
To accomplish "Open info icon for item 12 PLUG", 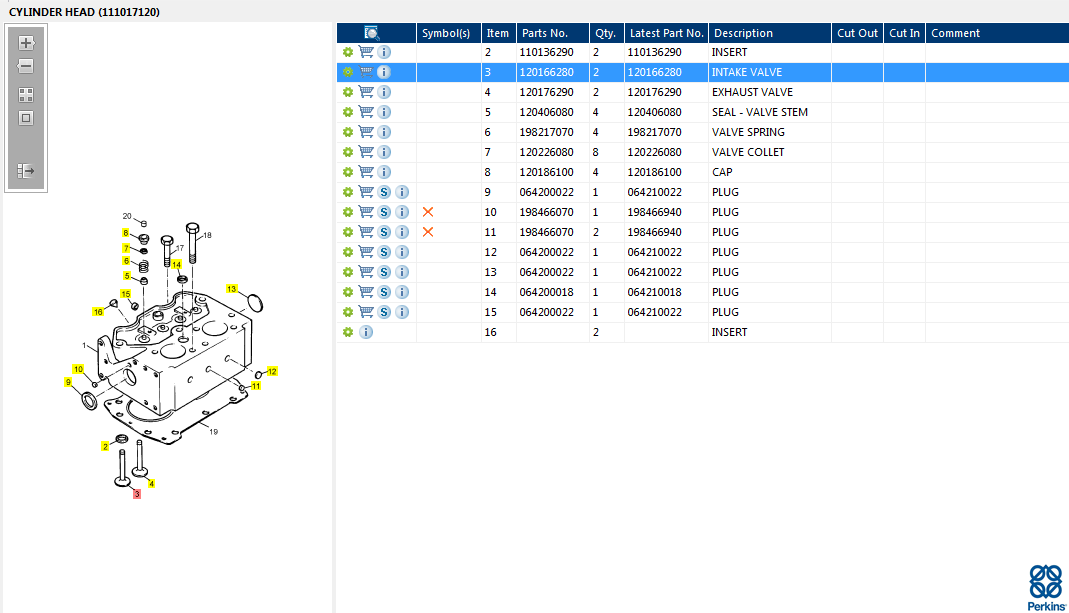I will pyautogui.click(x=402, y=252).
